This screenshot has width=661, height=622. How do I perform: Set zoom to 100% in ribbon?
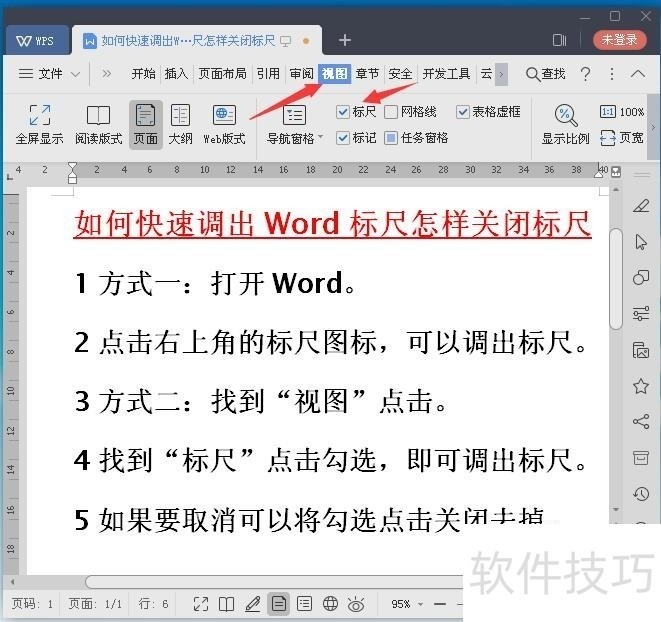tap(622, 112)
